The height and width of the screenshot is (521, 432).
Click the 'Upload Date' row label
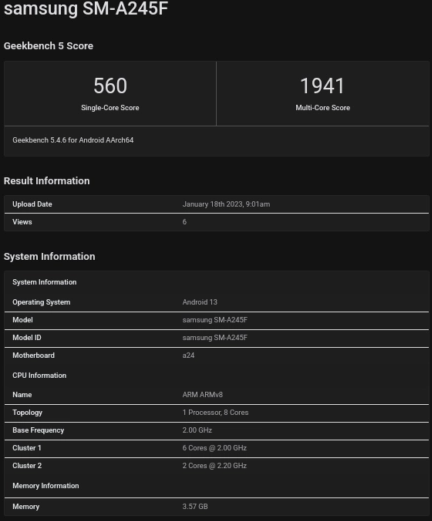click(x=32, y=204)
